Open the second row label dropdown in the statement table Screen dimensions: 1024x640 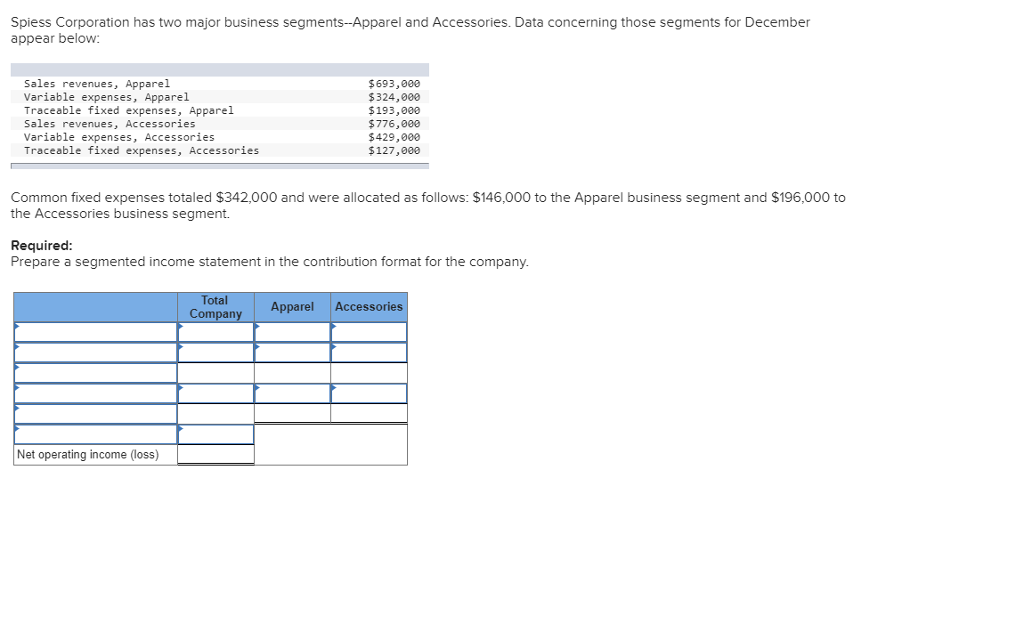(x=95, y=353)
